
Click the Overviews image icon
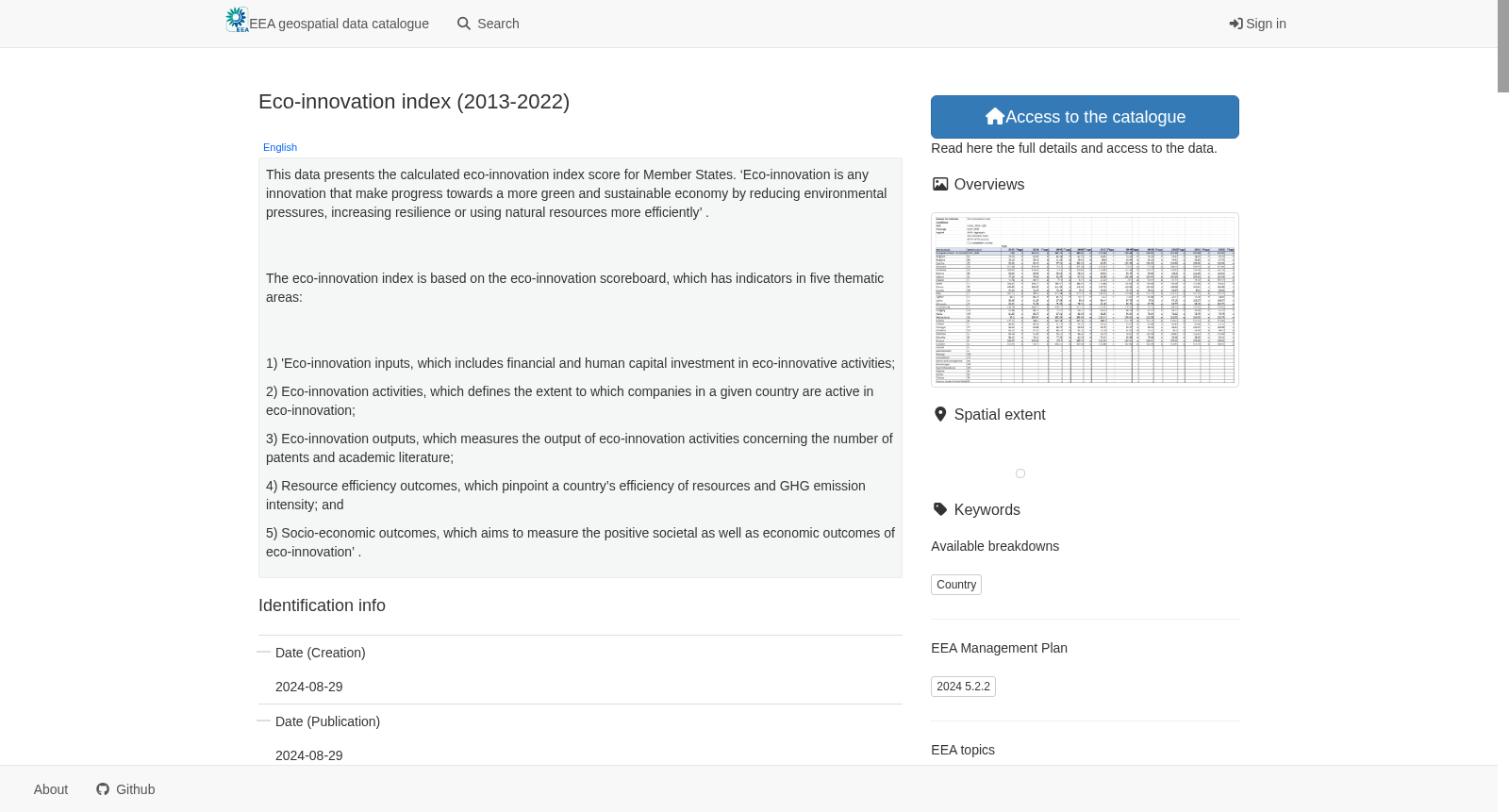[939, 184]
